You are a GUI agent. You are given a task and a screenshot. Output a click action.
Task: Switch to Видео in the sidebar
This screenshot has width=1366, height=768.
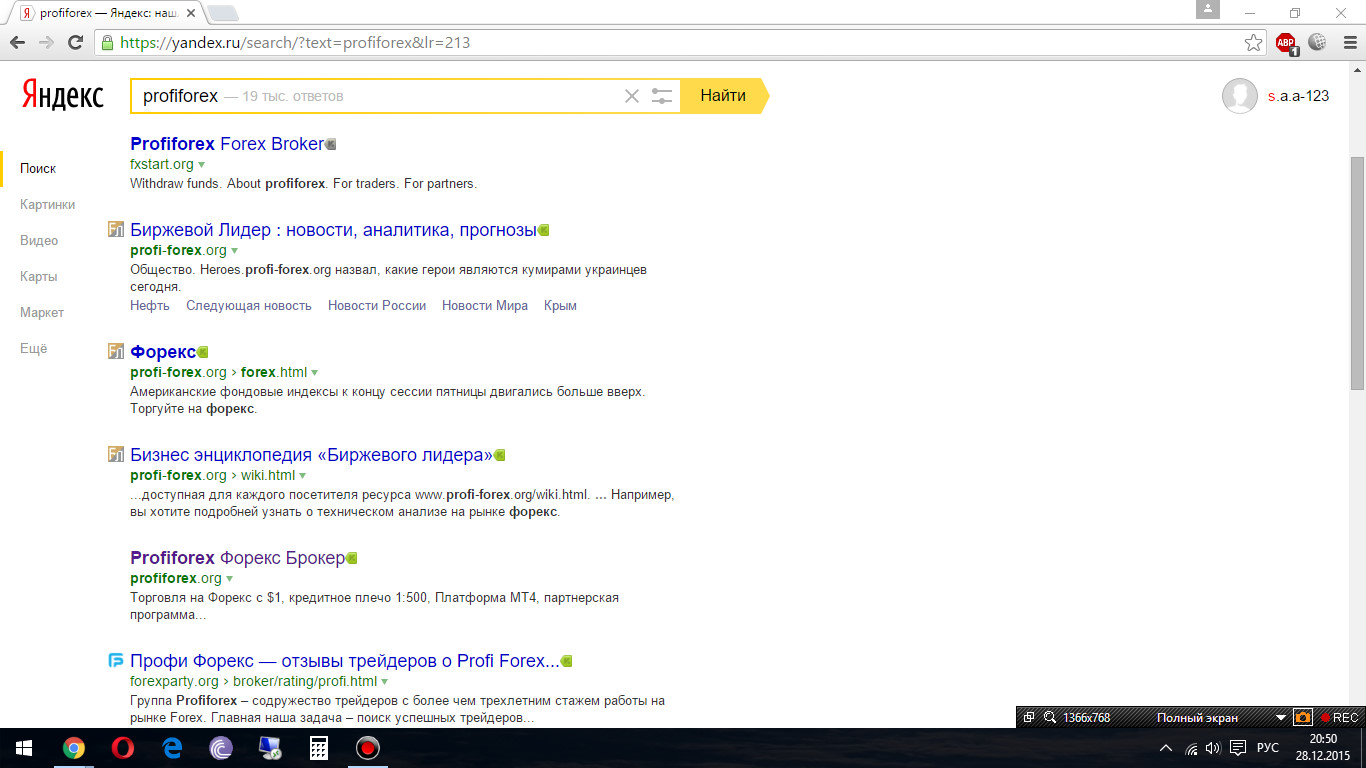tap(39, 240)
